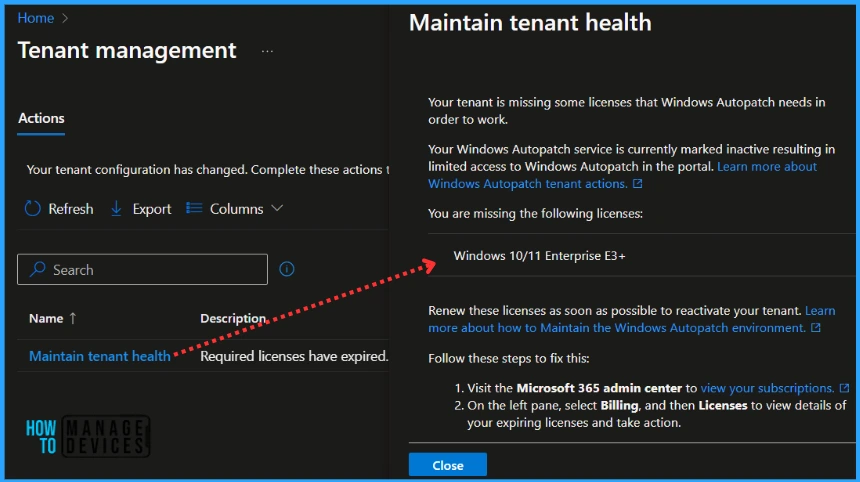Click the 'You are missing the following licenses' text

click(x=535, y=213)
